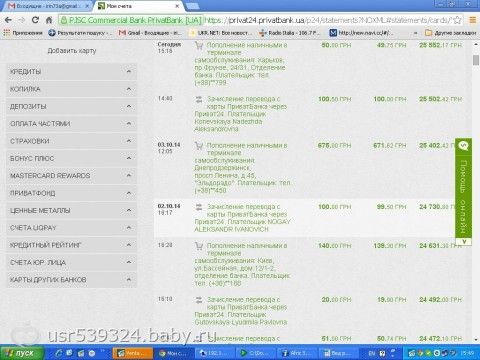Click the bookmark star in the address bar

point(458,20)
